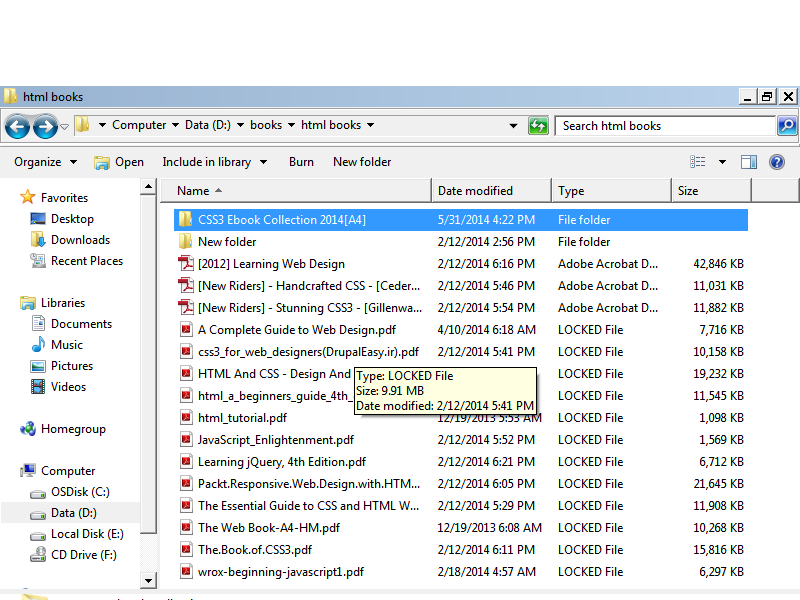The image size is (800, 600).
Task: Click the Change your view icon
Action: point(697,162)
